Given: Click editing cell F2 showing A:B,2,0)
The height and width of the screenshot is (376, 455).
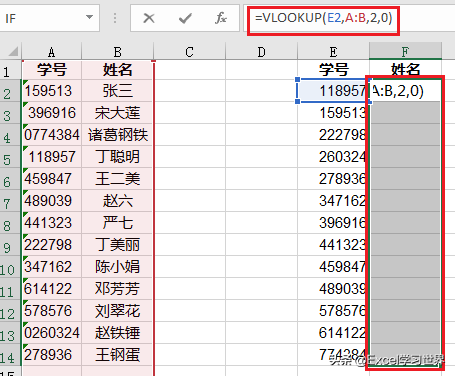Looking at the screenshot, I should (405, 91).
